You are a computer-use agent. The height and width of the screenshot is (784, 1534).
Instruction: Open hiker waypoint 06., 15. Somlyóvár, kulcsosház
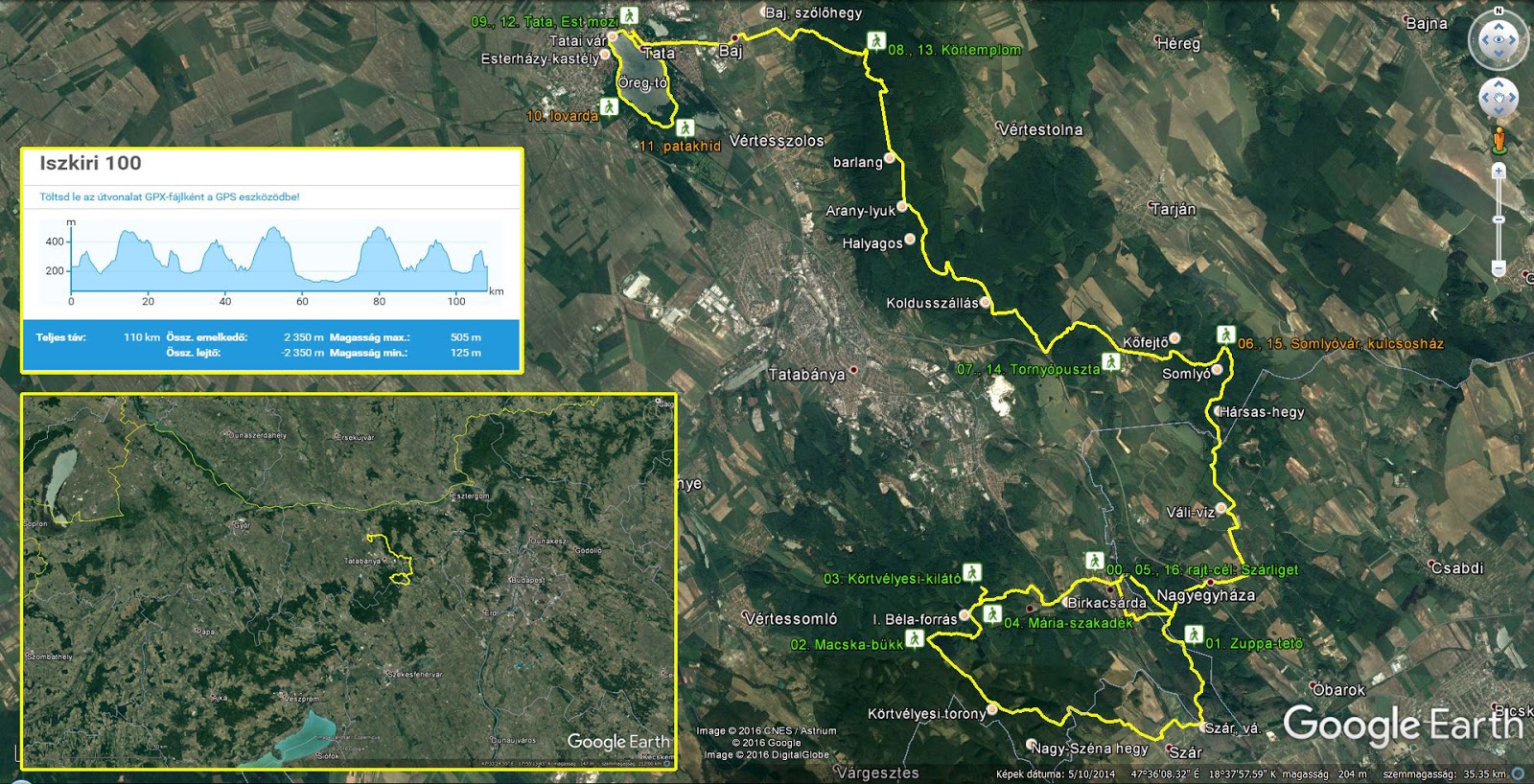point(1225,334)
